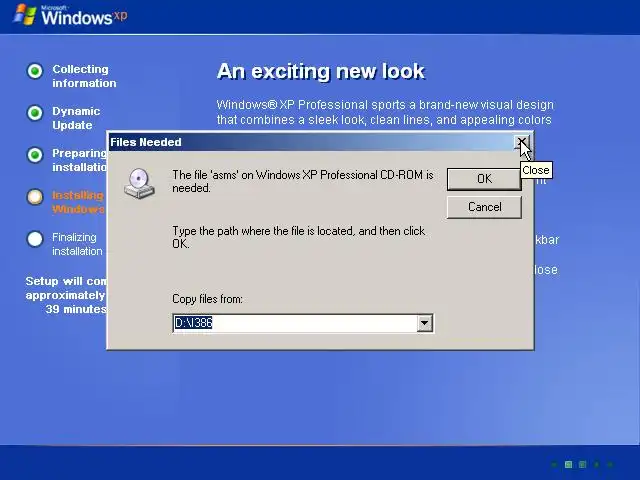Click the CD-ROM drive icon in dialog
This screenshot has height=480, width=640.
[x=140, y=183]
